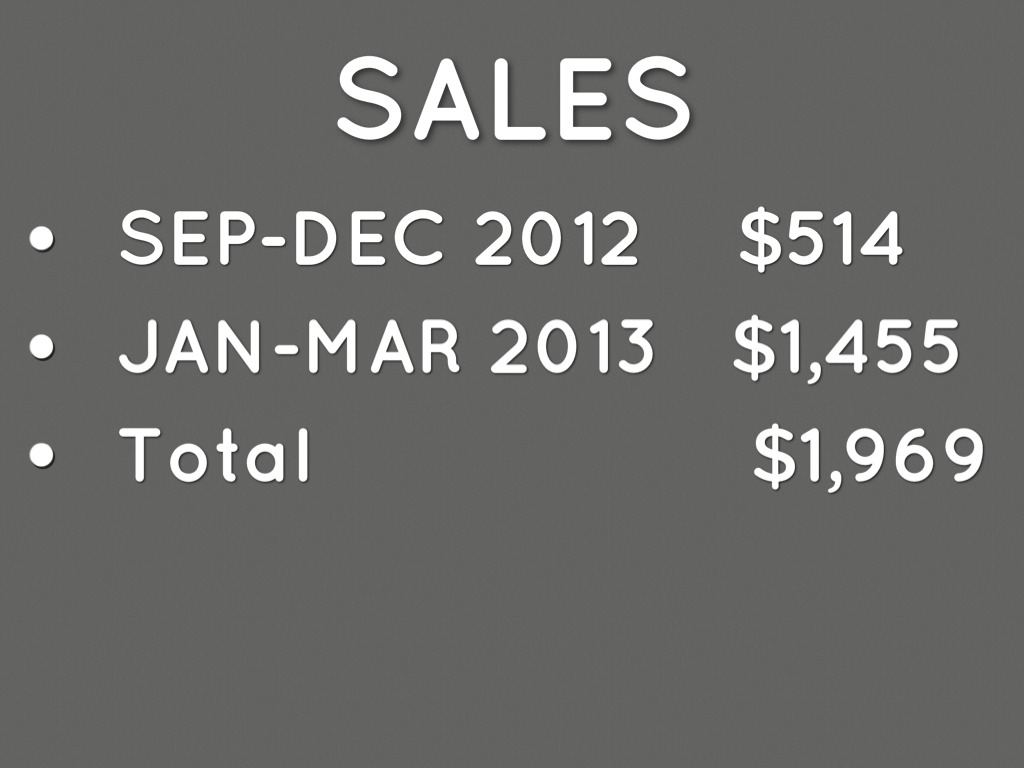1024x768 pixels.
Task: Select the $1,455 sales amount
Action: (x=845, y=348)
